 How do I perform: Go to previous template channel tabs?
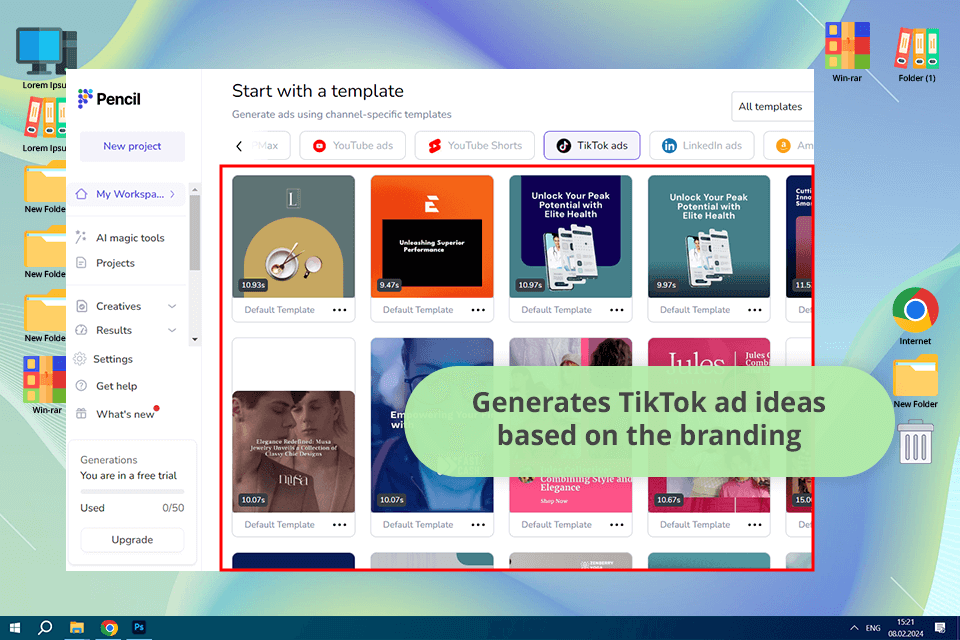pos(239,146)
